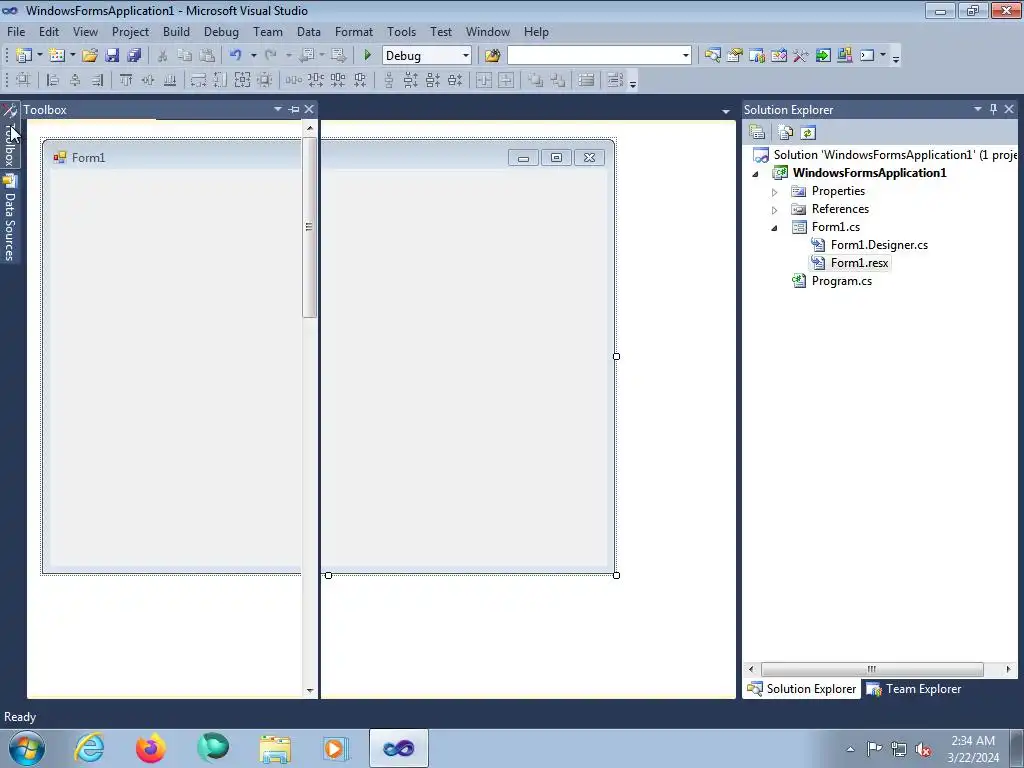Click the Tab Order layout icon
Viewport: 1024px width, 768px height.
615,80
